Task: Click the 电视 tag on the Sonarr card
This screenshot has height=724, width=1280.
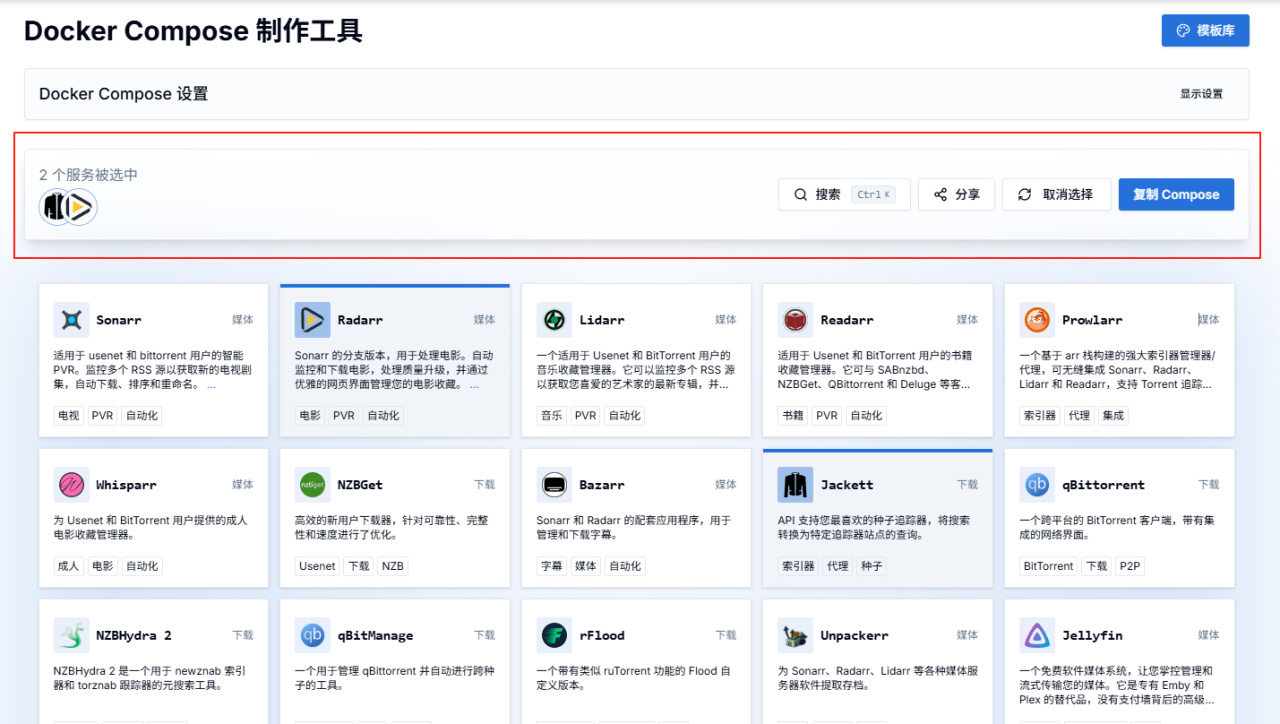Action: [x=69, y=416]
